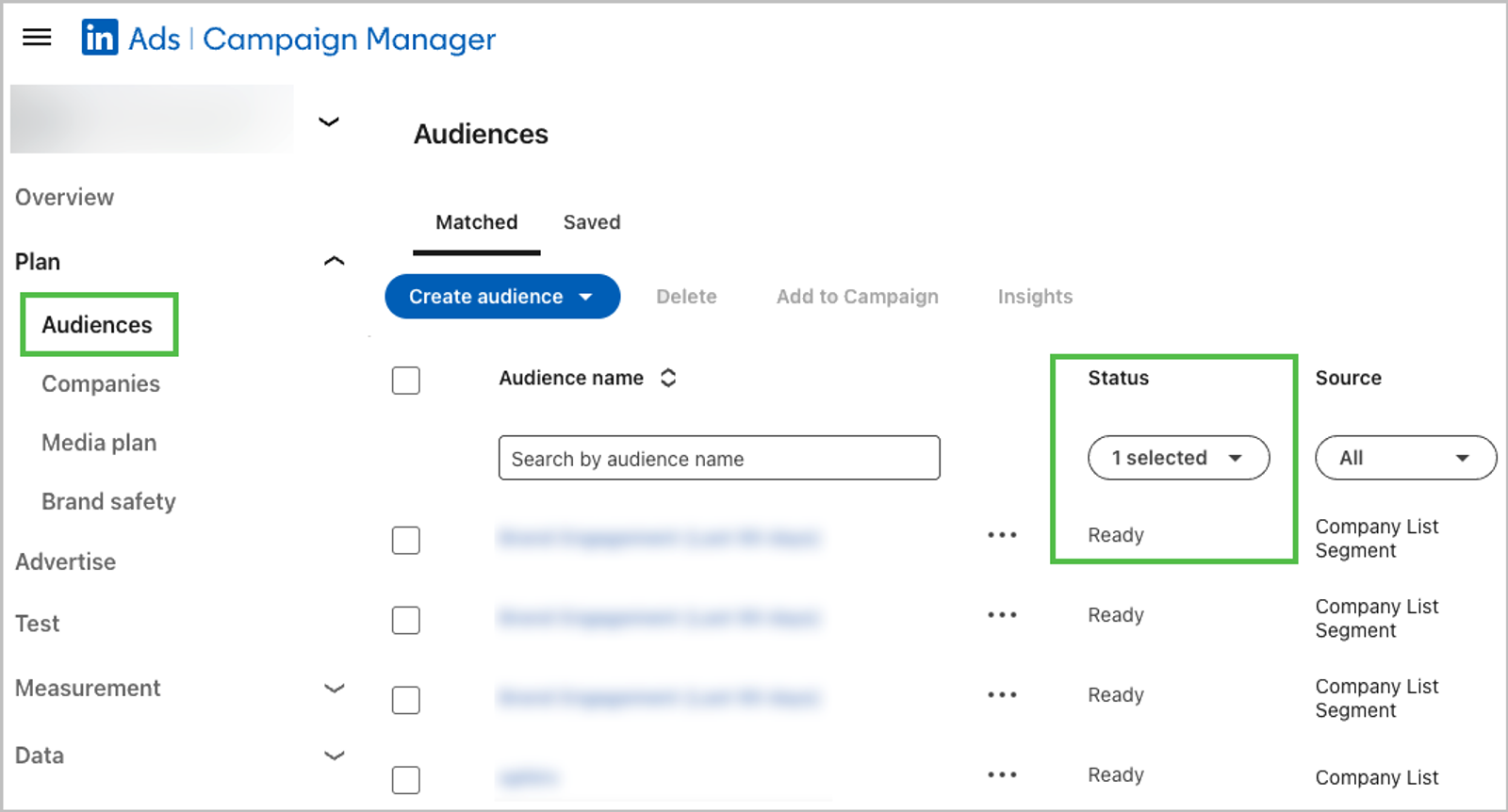The image size is (1508, 812).
Task: Open more options for second audience row
Action: click(x=1002, y=615)
